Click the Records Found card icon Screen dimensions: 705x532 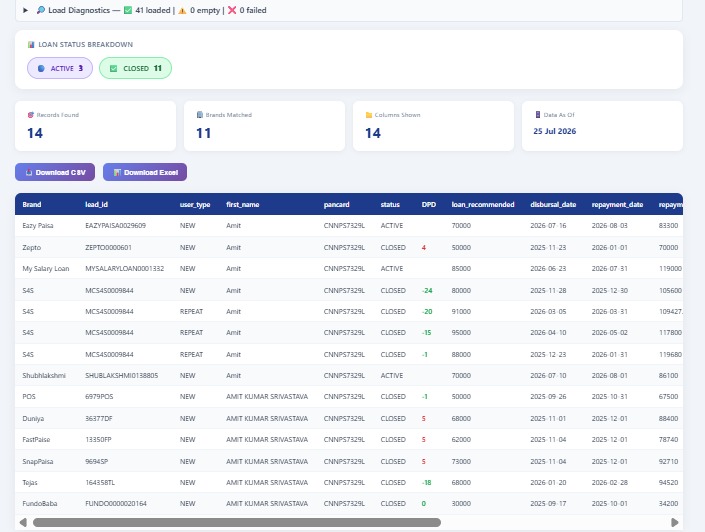point(31,115)
